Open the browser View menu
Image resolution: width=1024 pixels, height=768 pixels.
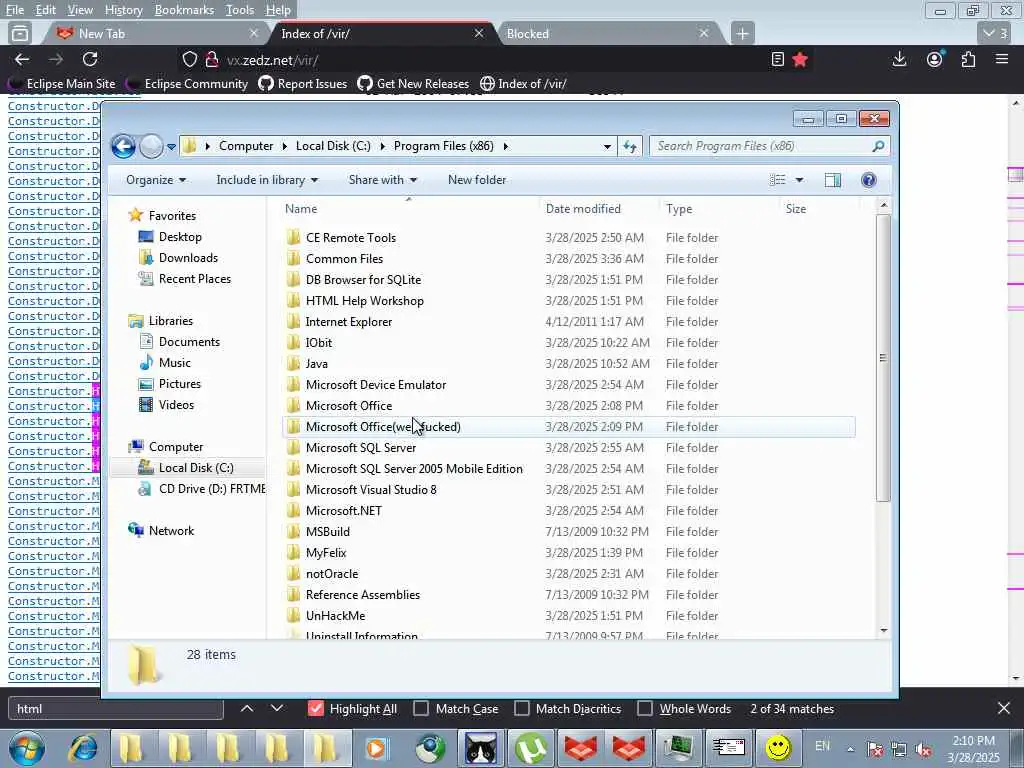(80, 10)
